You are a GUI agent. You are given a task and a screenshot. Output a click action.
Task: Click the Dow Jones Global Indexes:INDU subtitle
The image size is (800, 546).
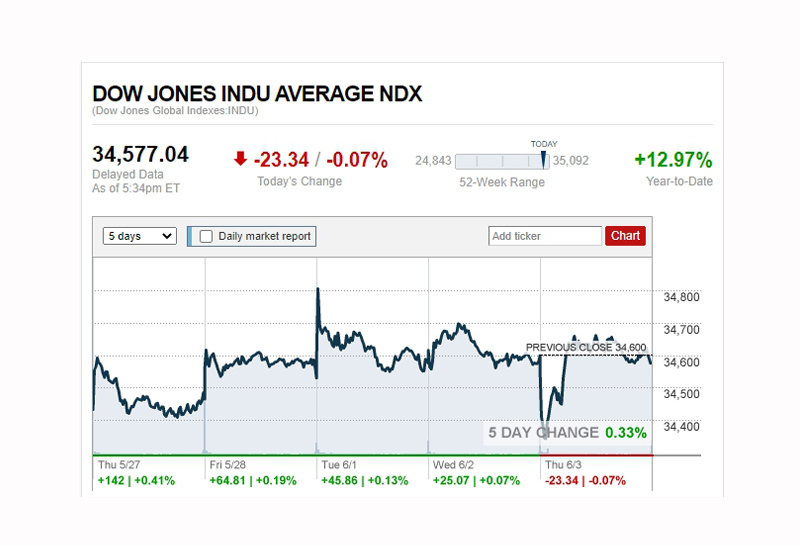click(x=178, y=111)
